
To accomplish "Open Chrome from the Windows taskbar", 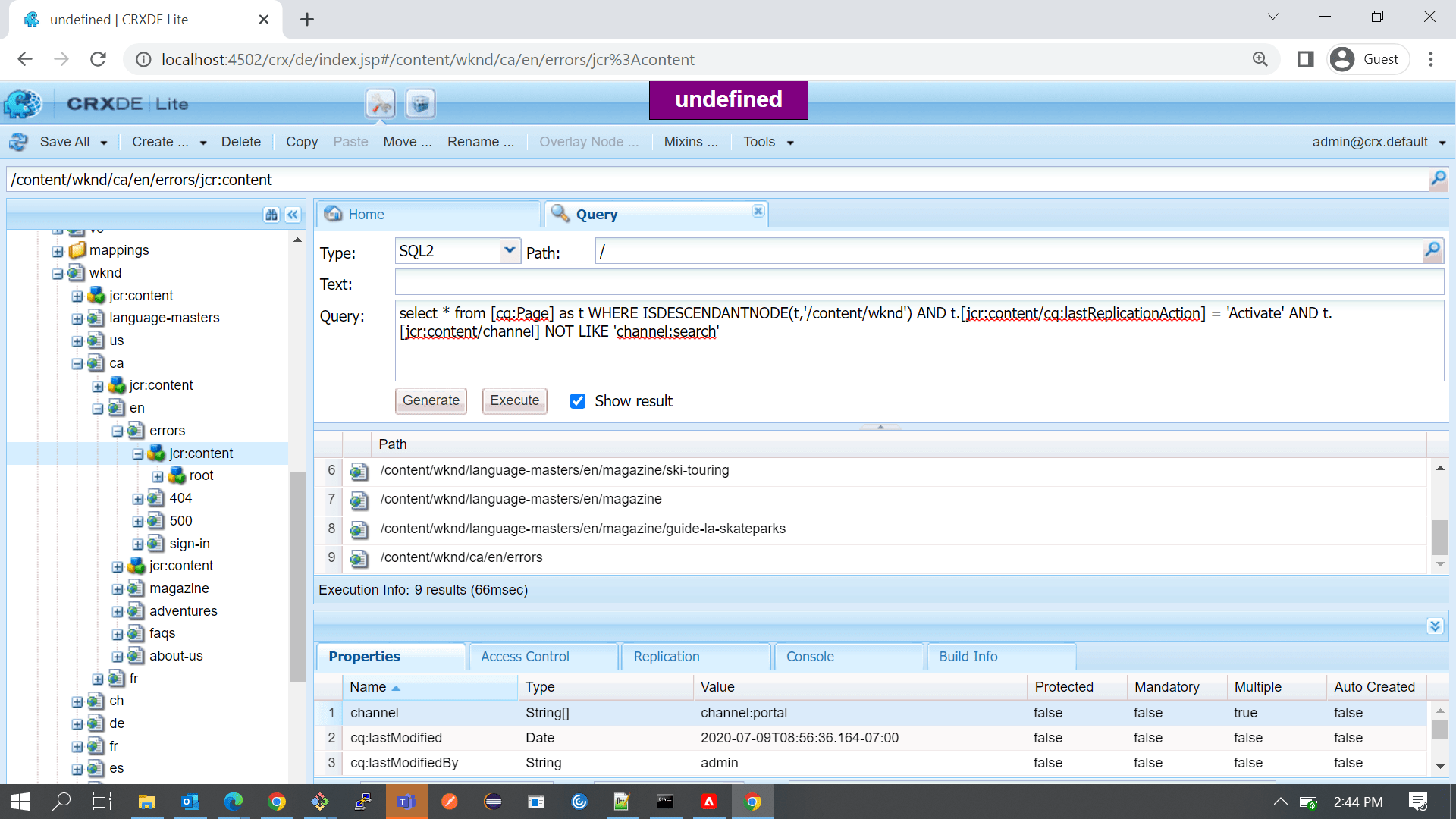I will point(277,802).
